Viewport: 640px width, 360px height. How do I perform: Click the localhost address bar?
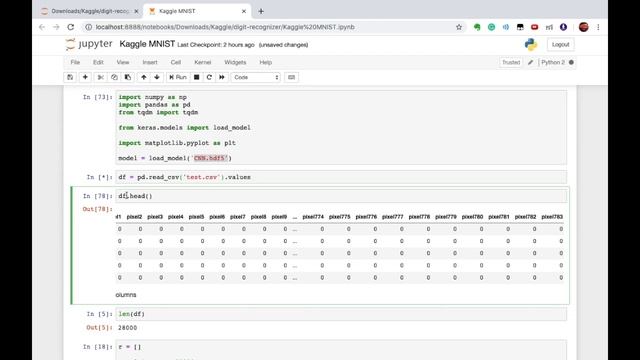pyautogui.click(x=269, y=27)
